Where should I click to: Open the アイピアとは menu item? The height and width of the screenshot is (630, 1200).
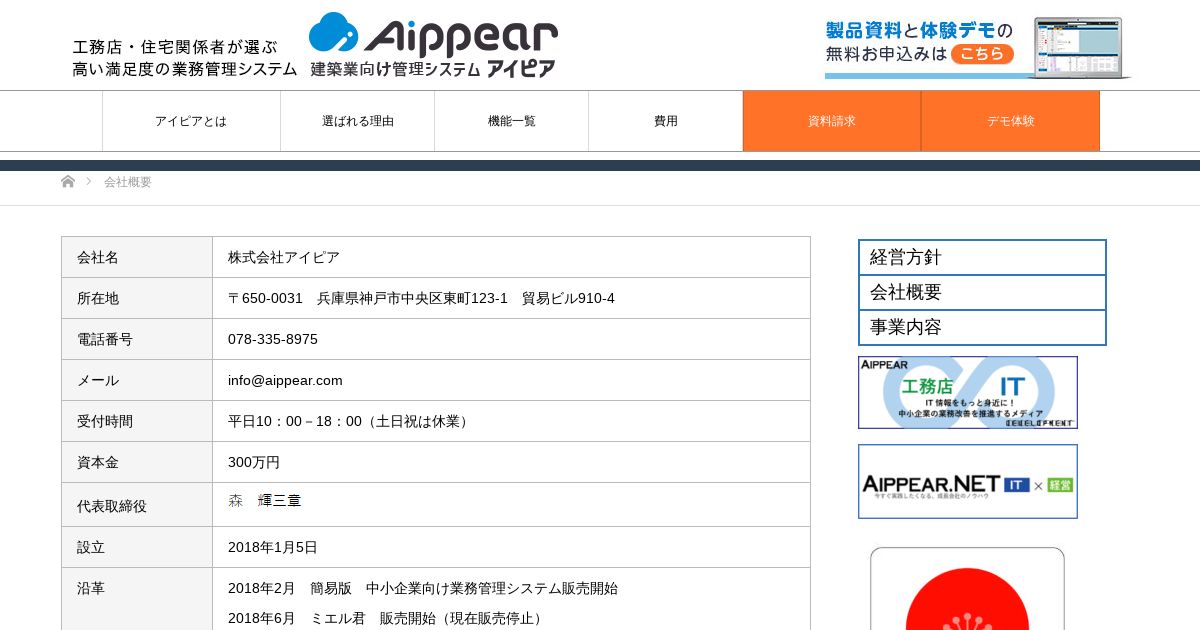(191, 121)
